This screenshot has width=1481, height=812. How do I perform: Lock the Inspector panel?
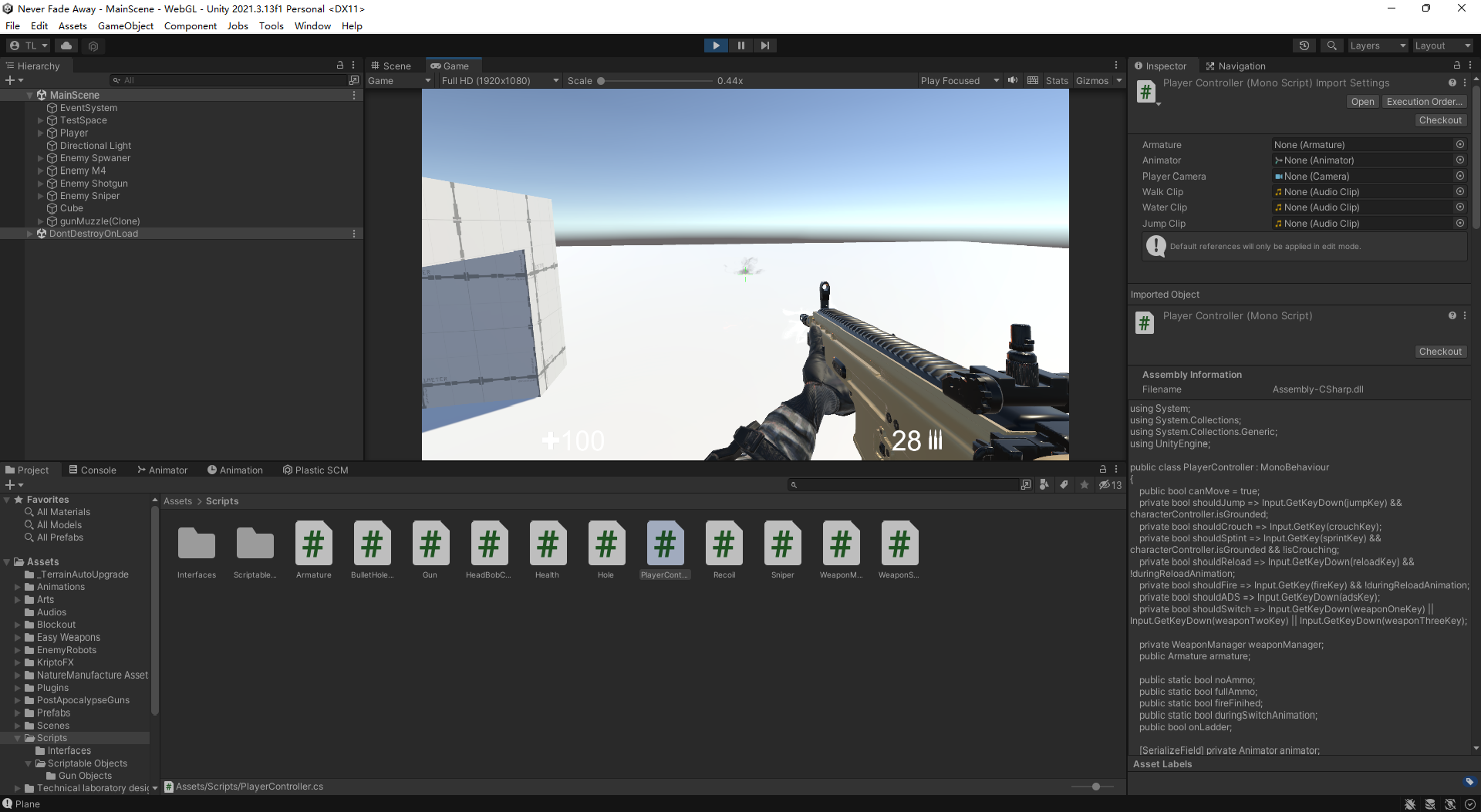pyautogui.click(x=1456, y=66)
